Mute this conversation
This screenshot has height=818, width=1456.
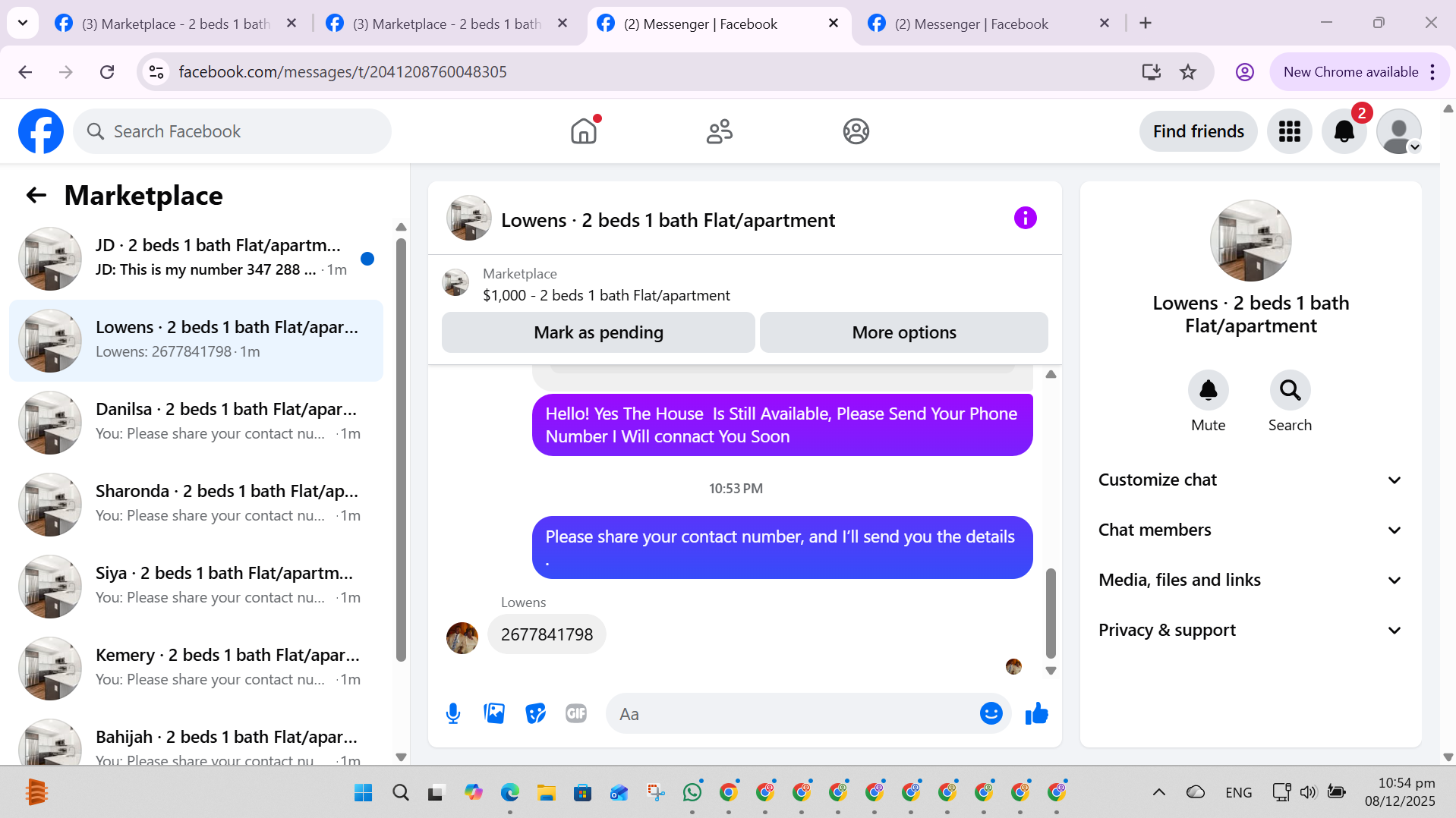(x=1208, y=390)
